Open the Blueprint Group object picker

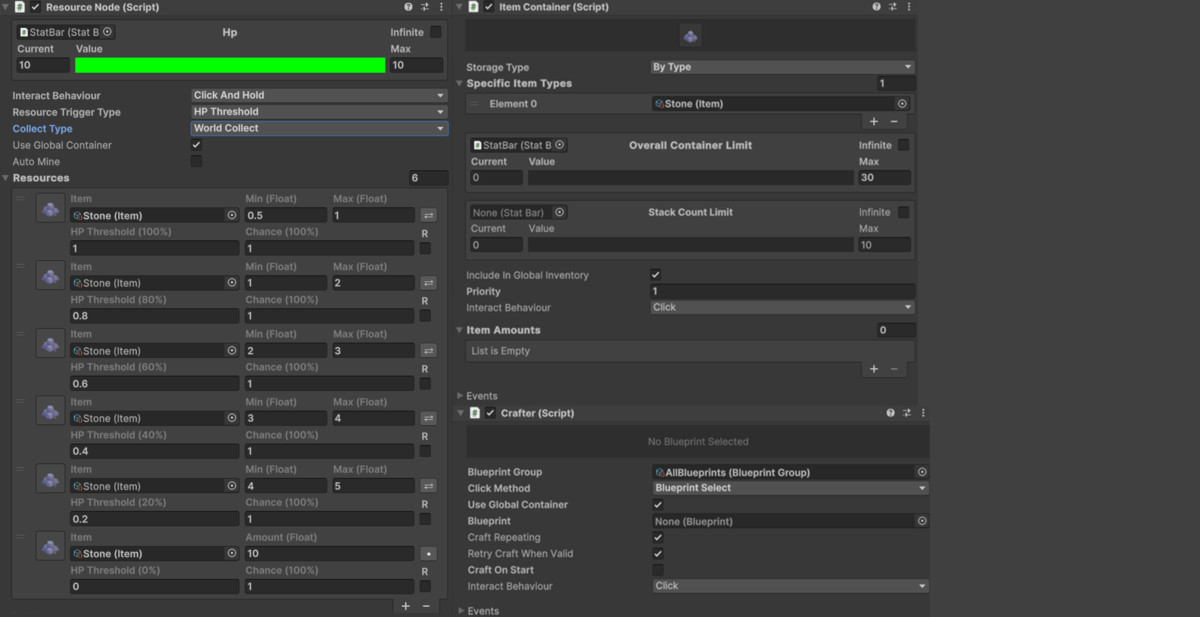coord(921,471)
